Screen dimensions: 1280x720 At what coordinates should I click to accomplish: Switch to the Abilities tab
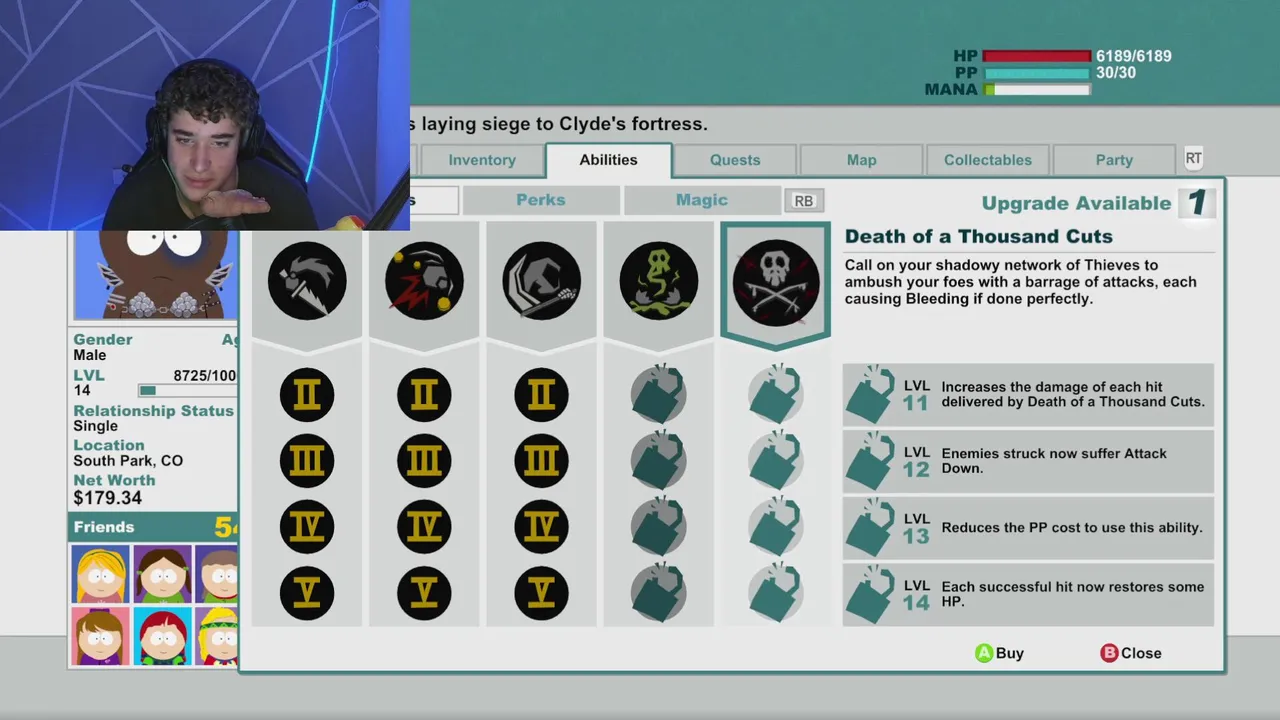(x=608, y=160)
